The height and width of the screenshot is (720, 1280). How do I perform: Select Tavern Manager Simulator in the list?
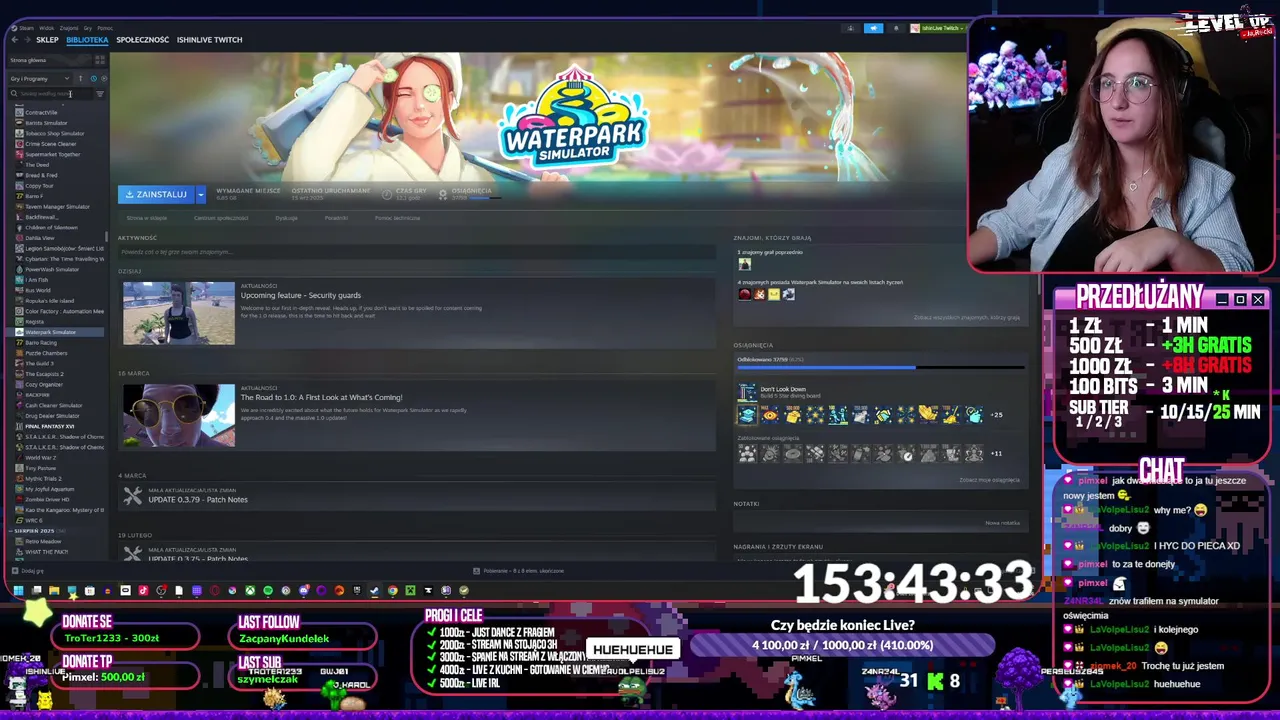point(57,206)
